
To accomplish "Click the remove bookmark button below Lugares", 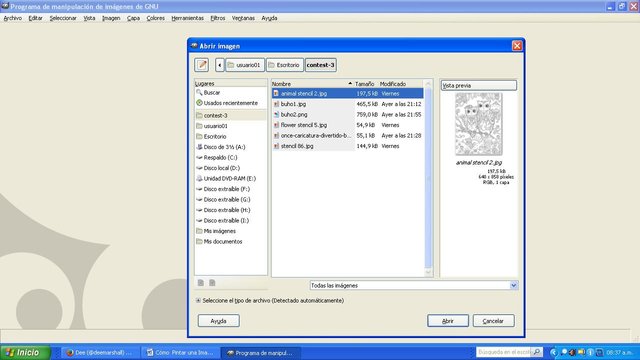I will 212,283.
